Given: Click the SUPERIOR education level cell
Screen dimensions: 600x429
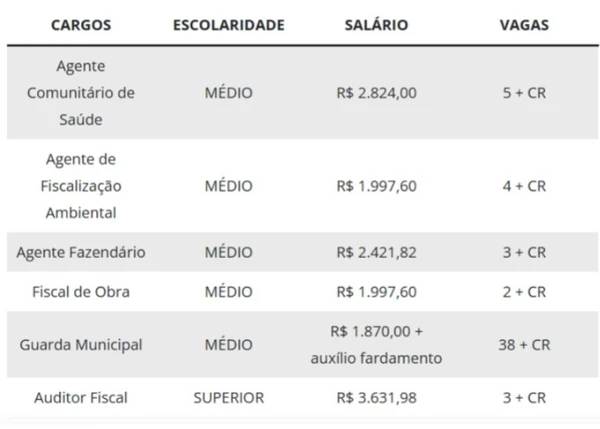Looking at the screenshot, I should [228, 397].
